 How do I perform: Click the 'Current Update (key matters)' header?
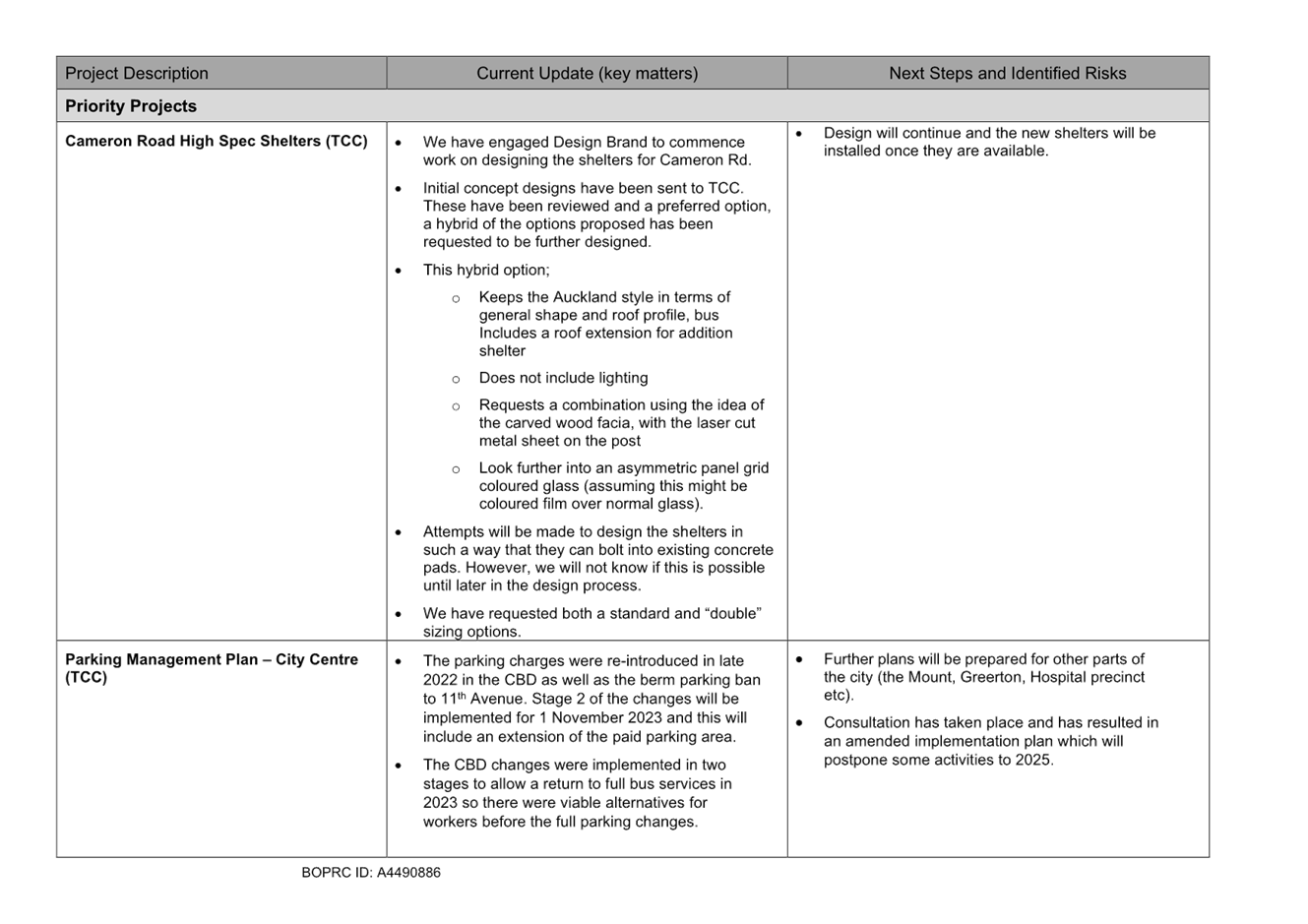[587, 74]
